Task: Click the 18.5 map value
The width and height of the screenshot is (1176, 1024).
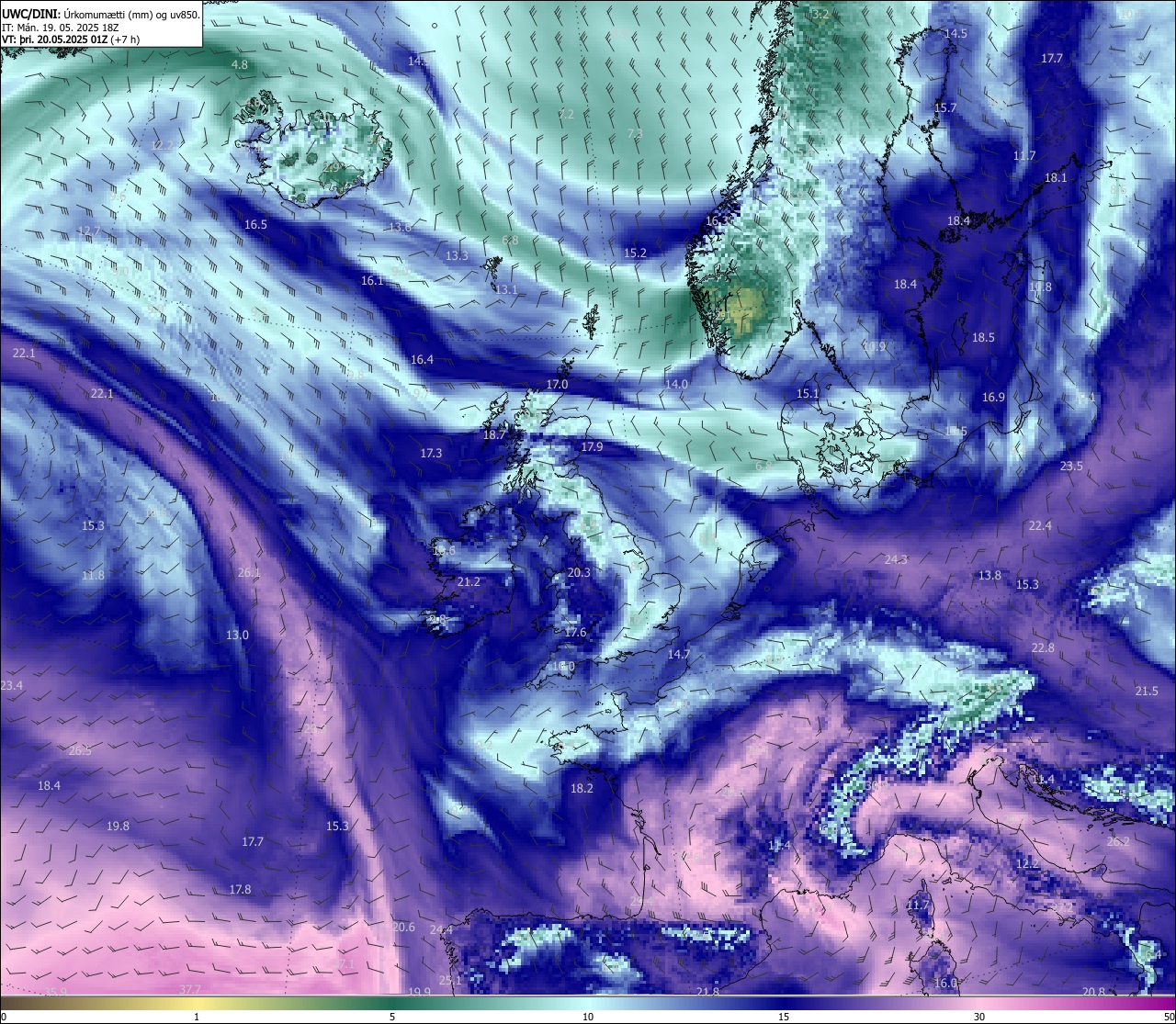Action: coord(983,338)
